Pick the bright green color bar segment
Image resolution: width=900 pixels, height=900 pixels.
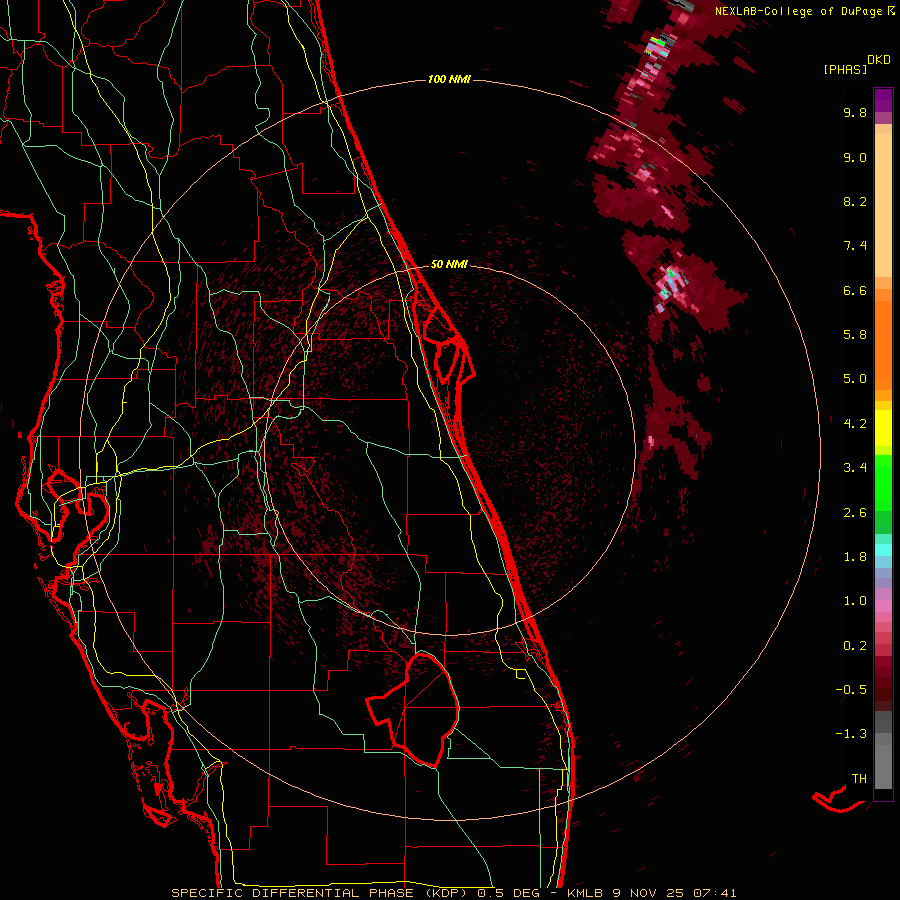pyautogui.click(x=883, y=482)
